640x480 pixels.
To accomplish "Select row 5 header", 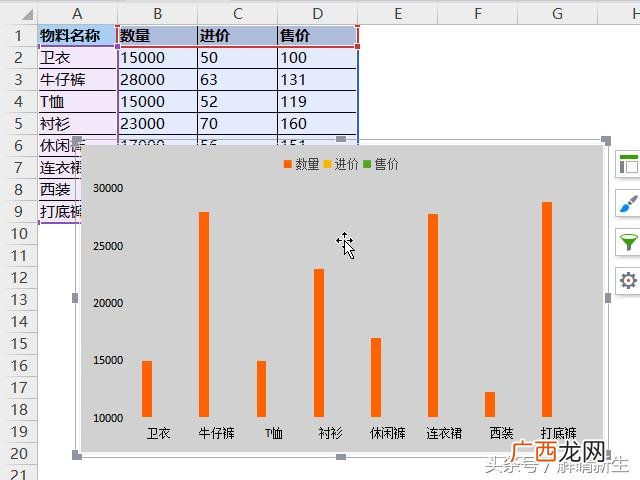I will [x=18, y=124].
